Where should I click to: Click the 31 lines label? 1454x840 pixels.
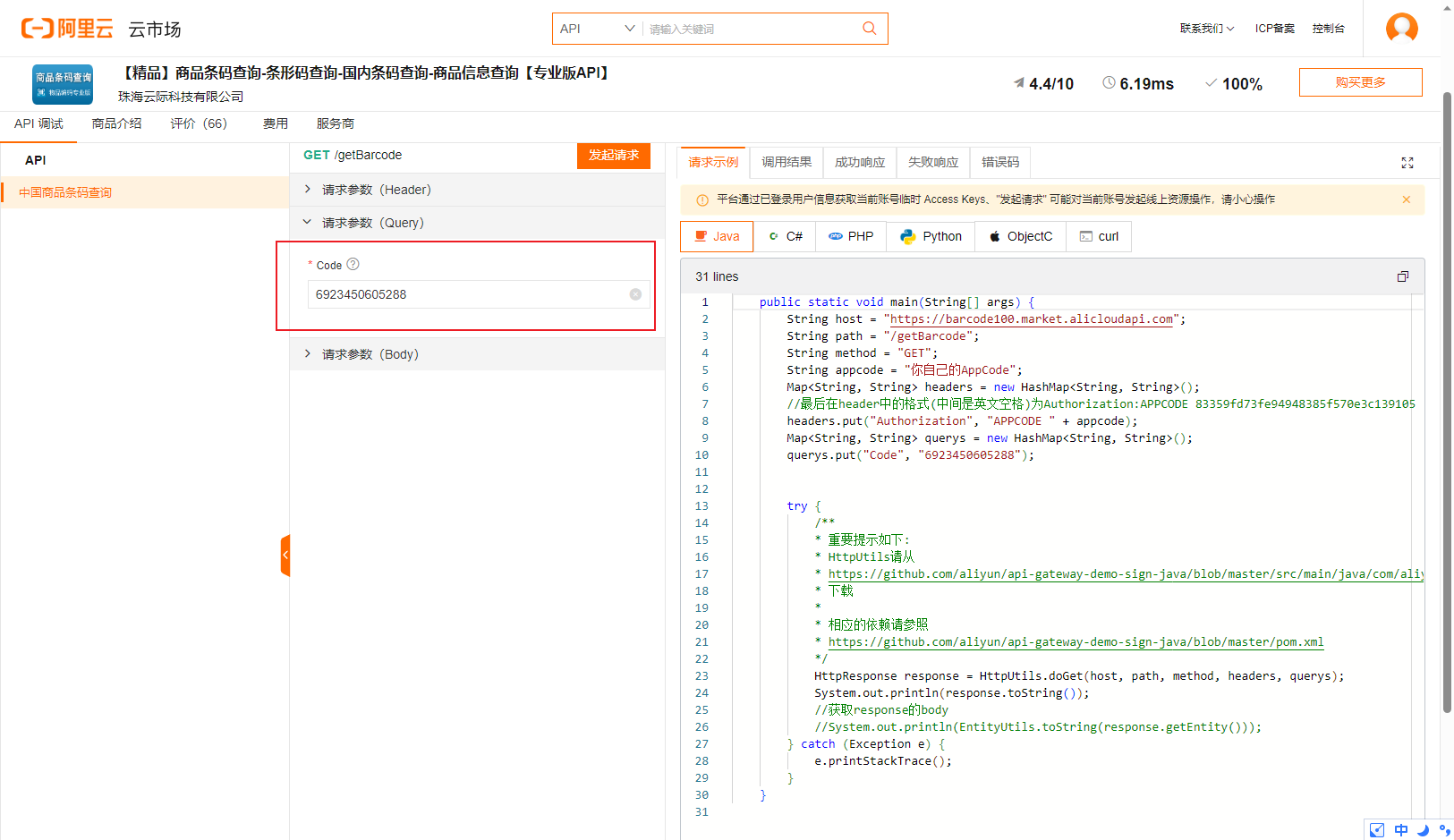click(x=717, y=276)
